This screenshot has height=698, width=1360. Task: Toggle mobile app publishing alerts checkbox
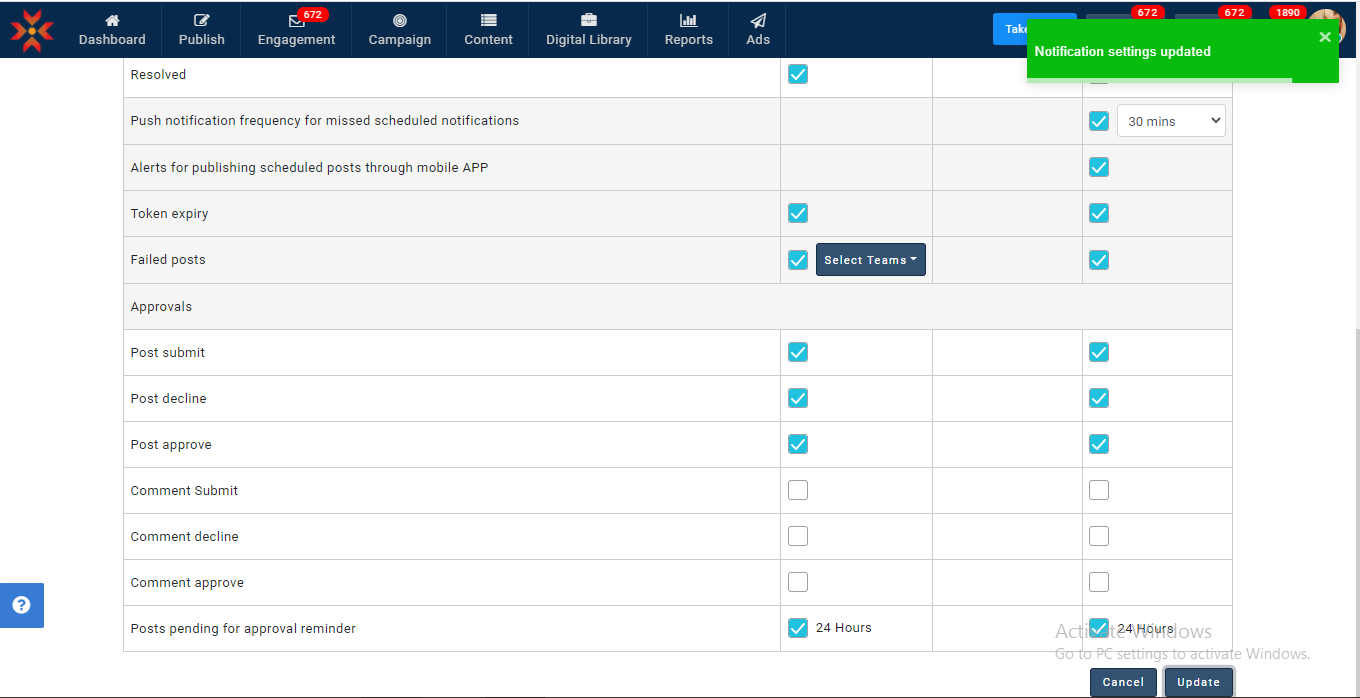(x=1099, y=167)
